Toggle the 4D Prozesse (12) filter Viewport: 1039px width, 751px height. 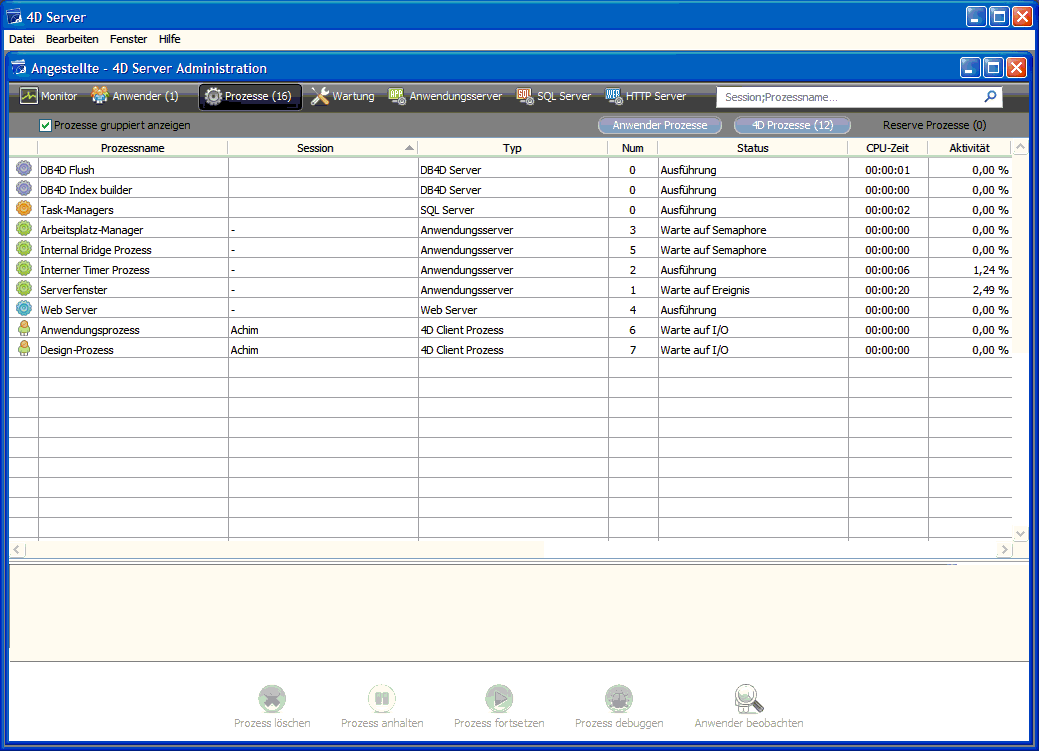(x=792, y=126)
